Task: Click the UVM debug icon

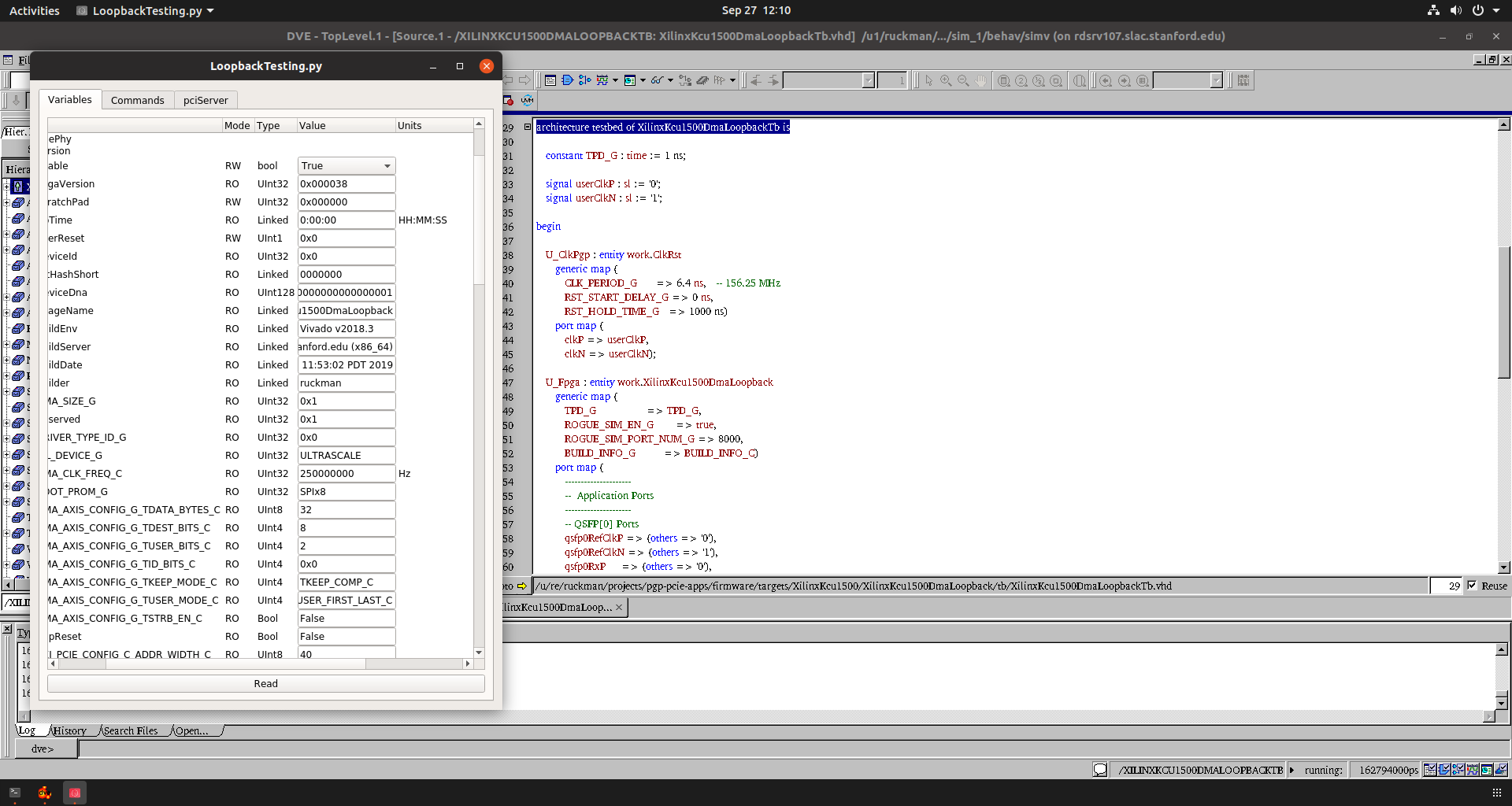Action: click(527, 100)
